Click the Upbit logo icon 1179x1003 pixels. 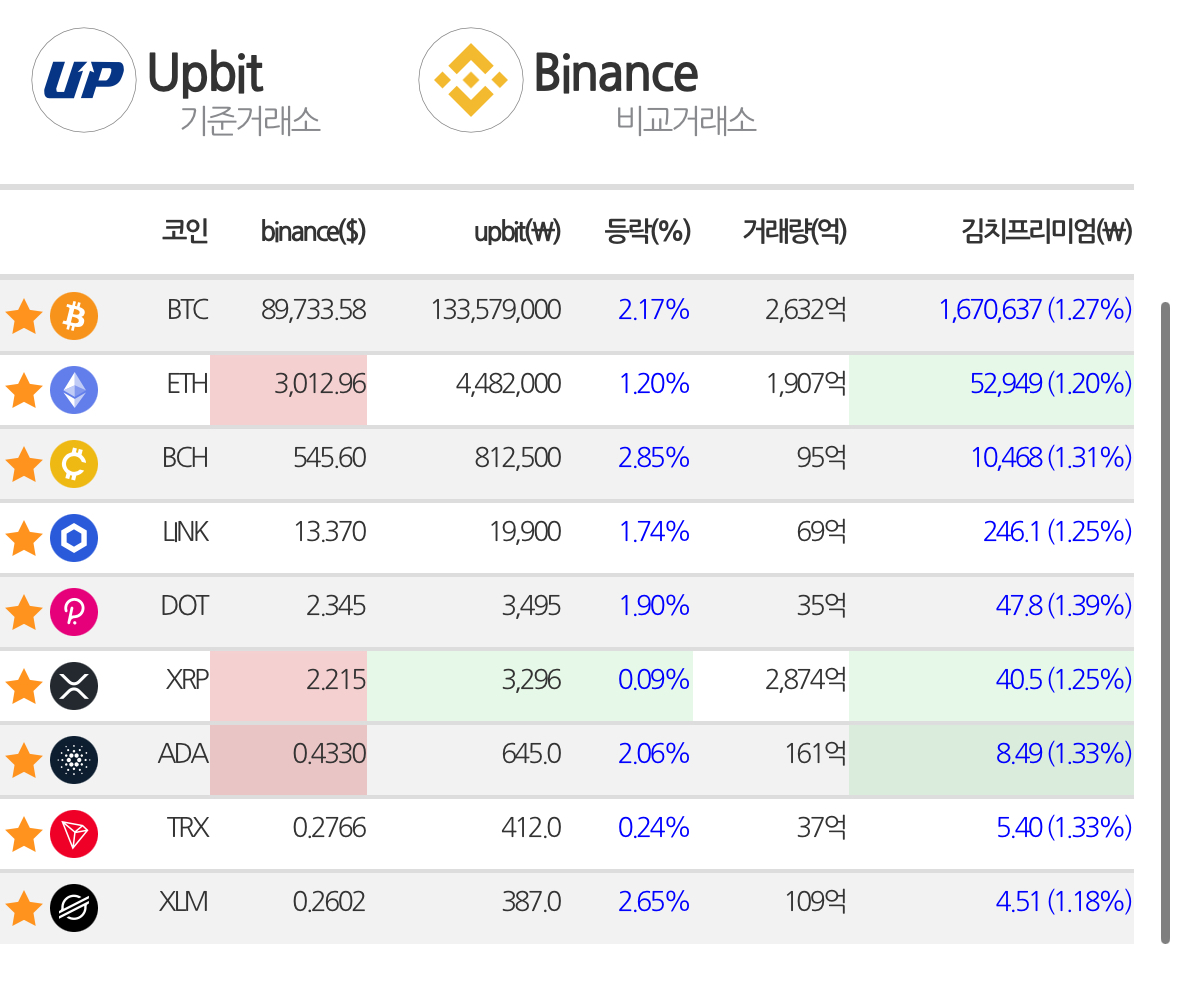[x=83, y=80]
